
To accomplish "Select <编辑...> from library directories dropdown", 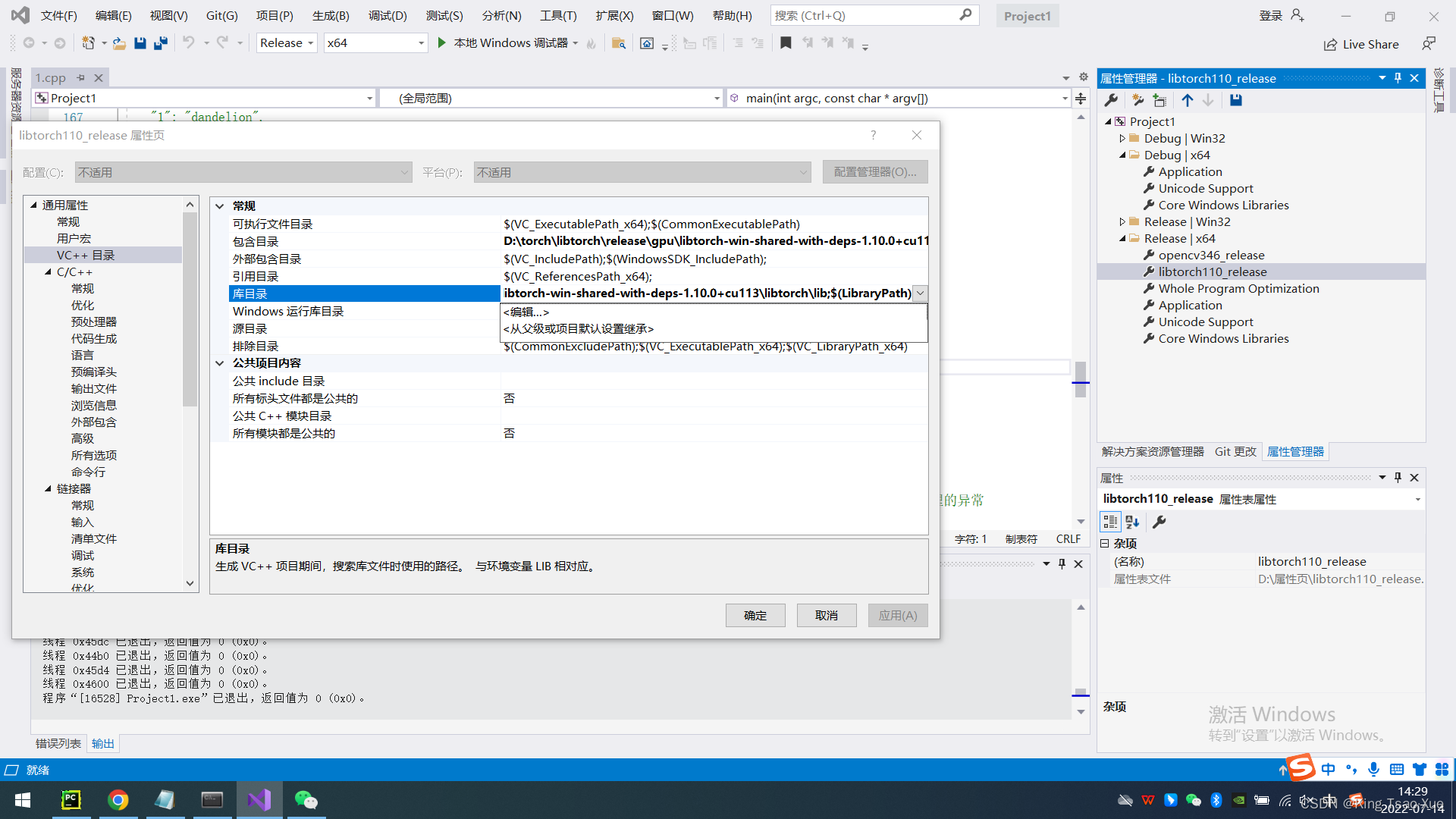I will point(526,312).
